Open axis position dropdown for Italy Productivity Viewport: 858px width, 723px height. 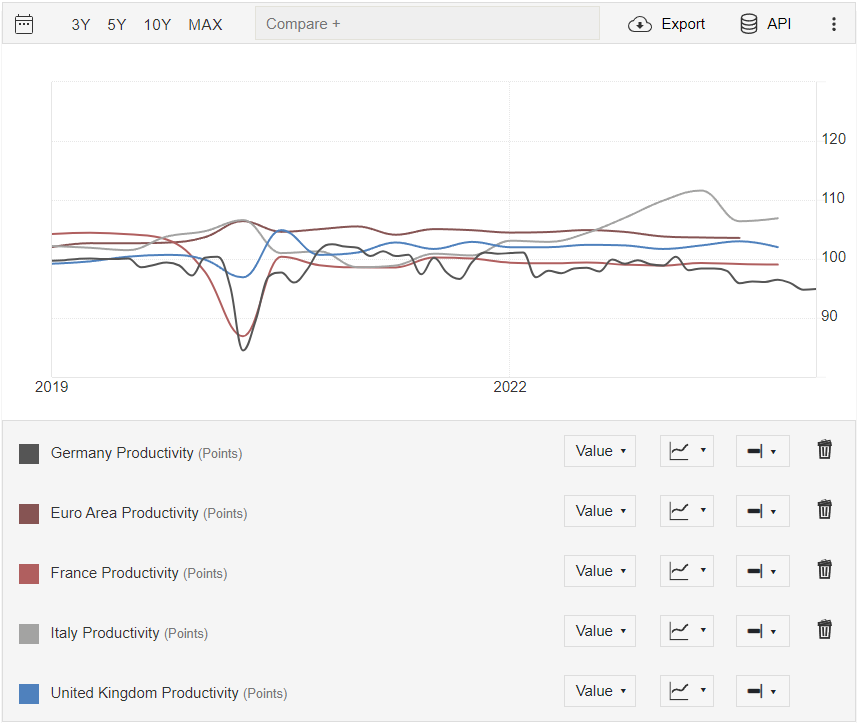[763, 631]
